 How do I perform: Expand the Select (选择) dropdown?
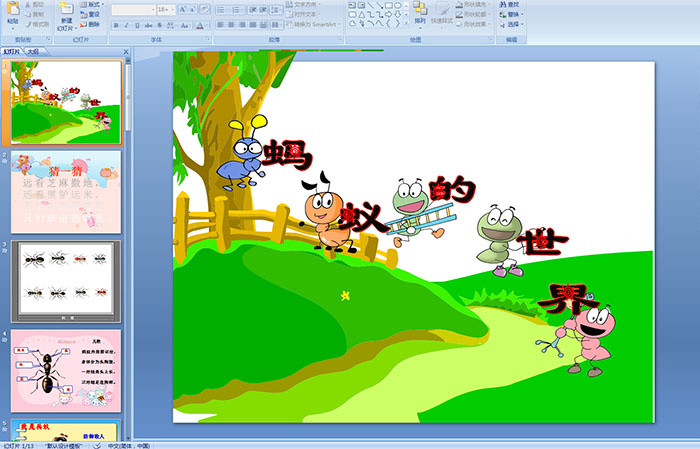(513, 24)
